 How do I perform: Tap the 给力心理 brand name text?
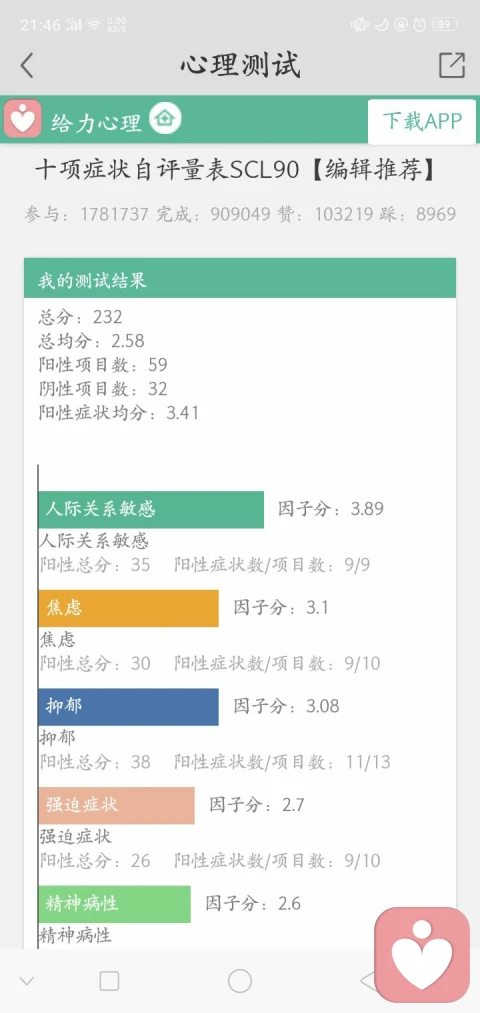coord(96,121)
